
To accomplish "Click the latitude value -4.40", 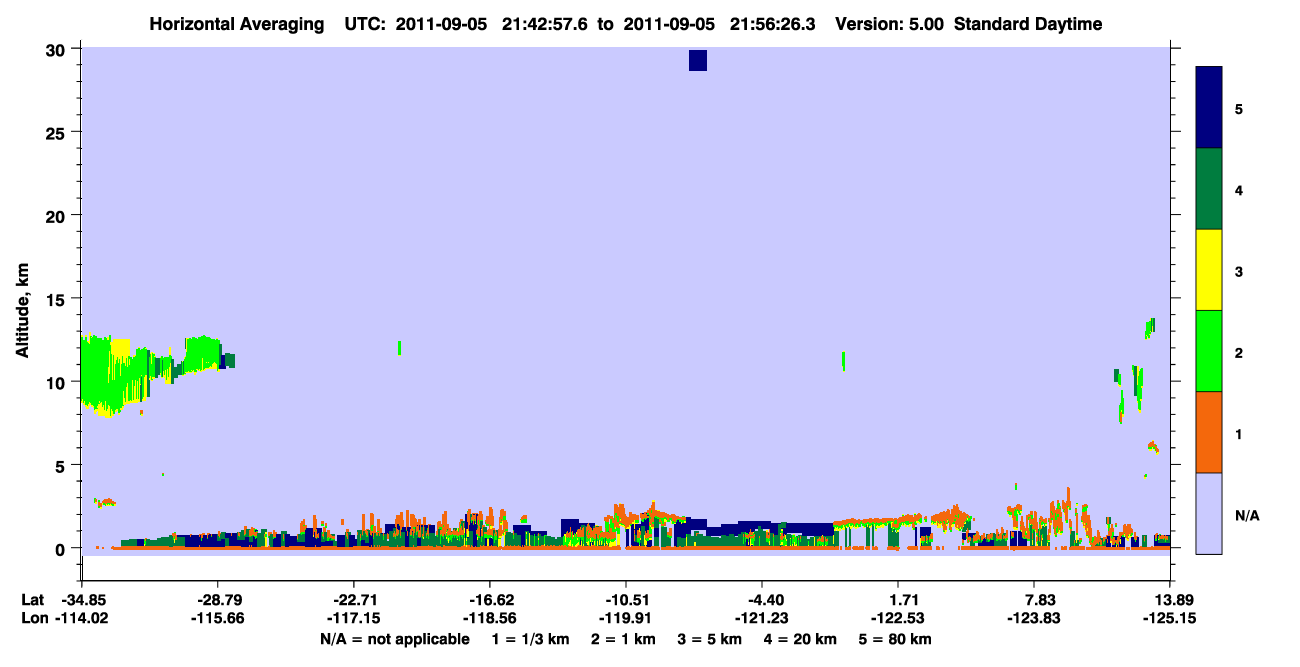I will tap(762, 600).
